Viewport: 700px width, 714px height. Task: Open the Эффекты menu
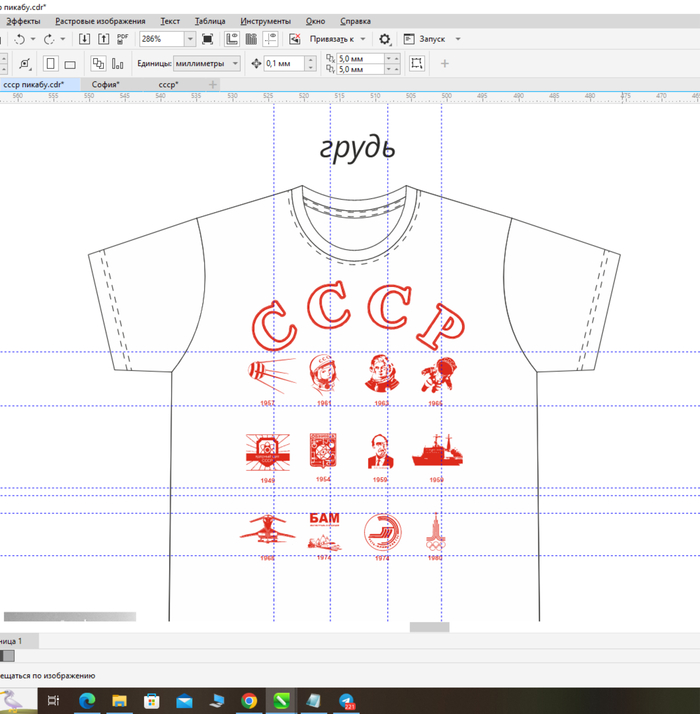[23, 21]
